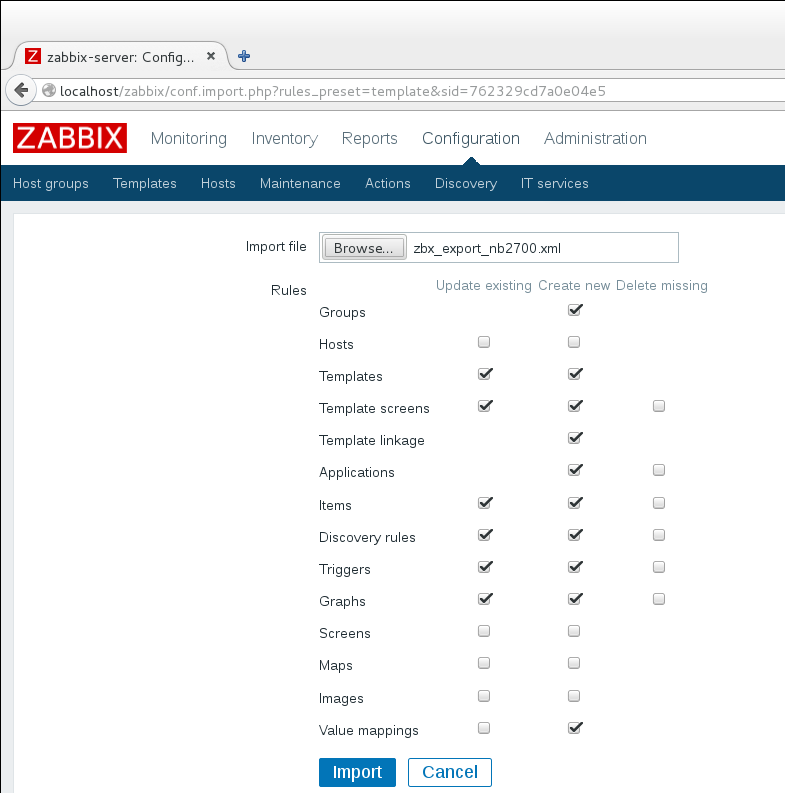Uncheck Items create new
Screen dimensions: 785x793
575,503
